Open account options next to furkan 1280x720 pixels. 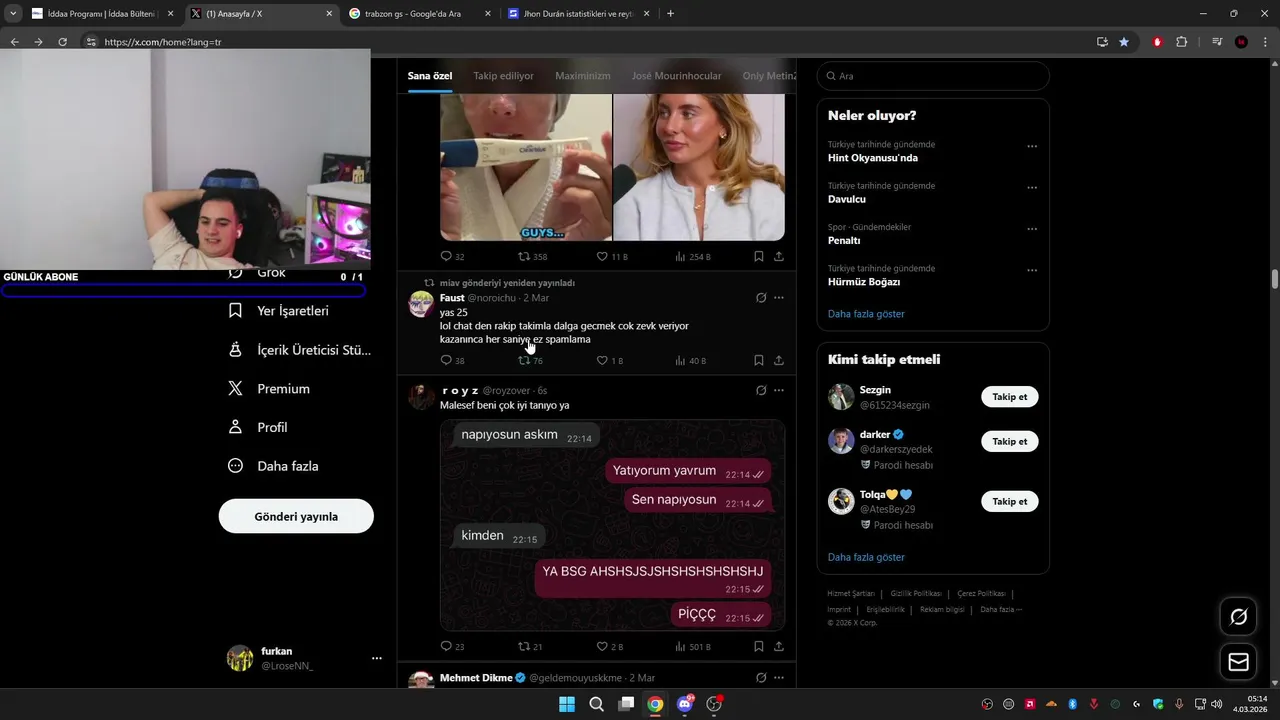click(376, 658)
